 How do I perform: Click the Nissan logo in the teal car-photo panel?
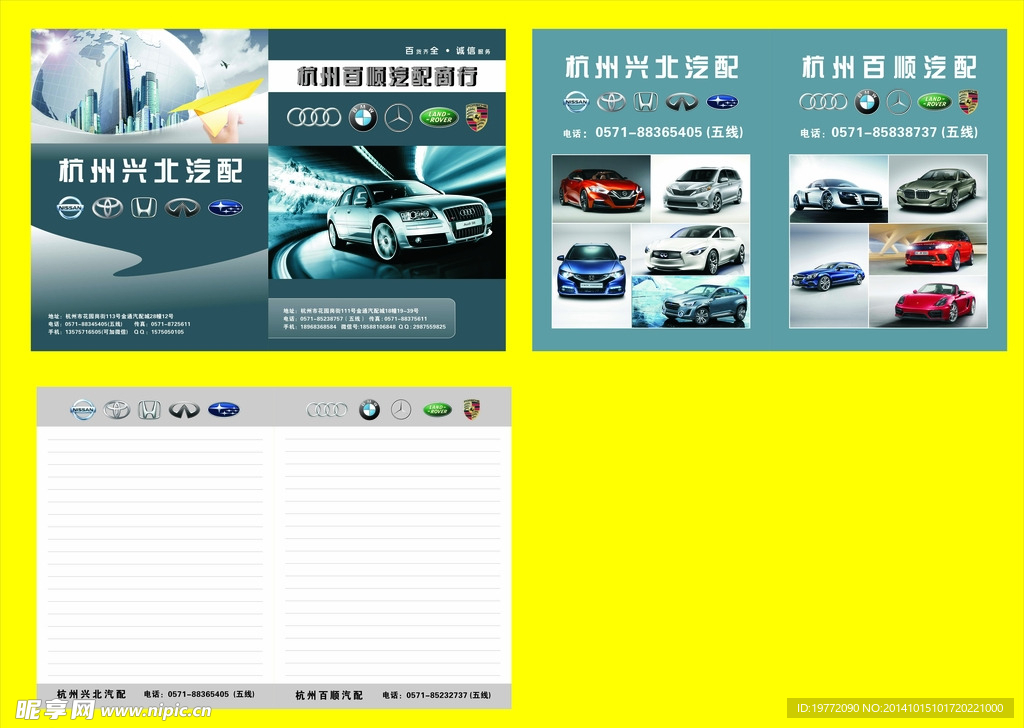[577, 102]
